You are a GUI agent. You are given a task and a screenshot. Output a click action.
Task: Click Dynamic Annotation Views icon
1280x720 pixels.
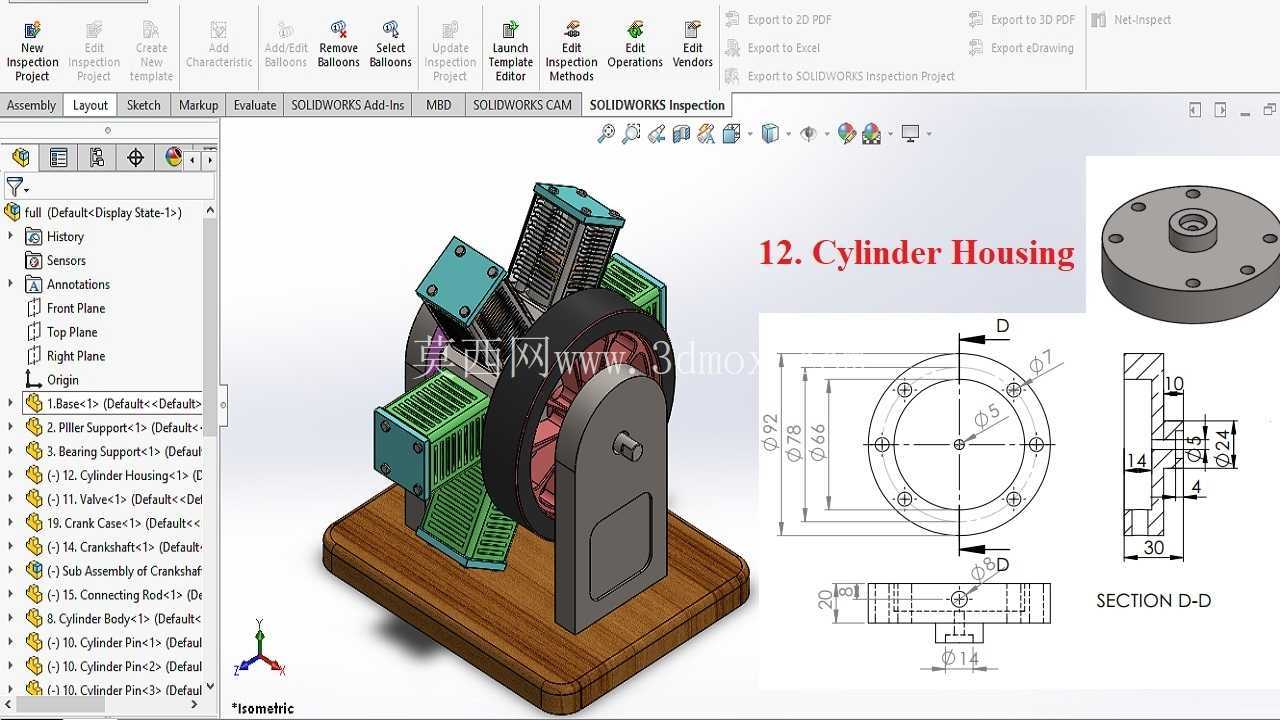click(x=706, y=133)
